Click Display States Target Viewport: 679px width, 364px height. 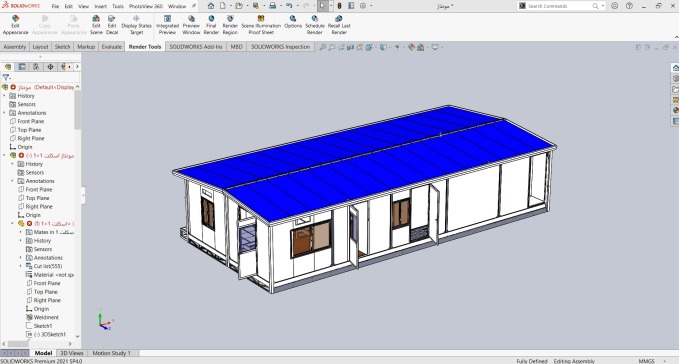pos(136,25)
